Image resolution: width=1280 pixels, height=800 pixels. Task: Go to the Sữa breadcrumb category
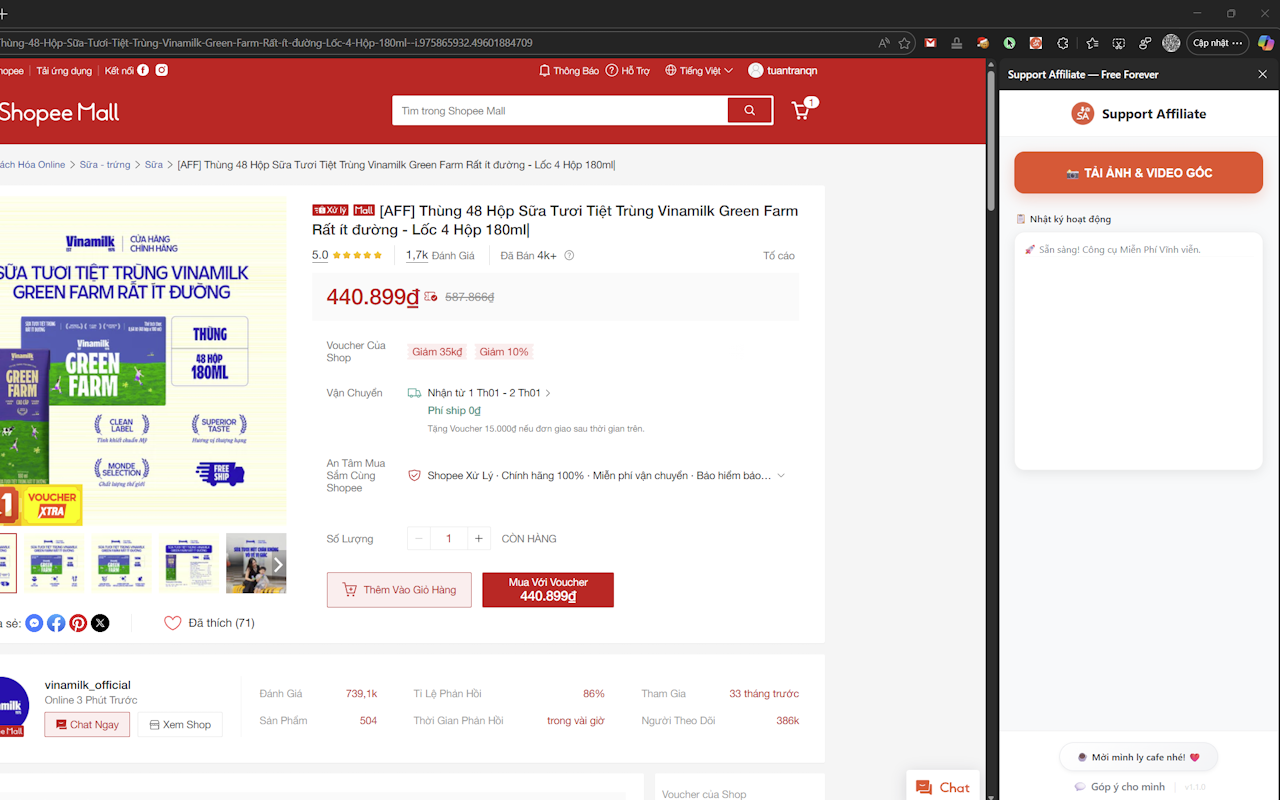pos(153,165)
